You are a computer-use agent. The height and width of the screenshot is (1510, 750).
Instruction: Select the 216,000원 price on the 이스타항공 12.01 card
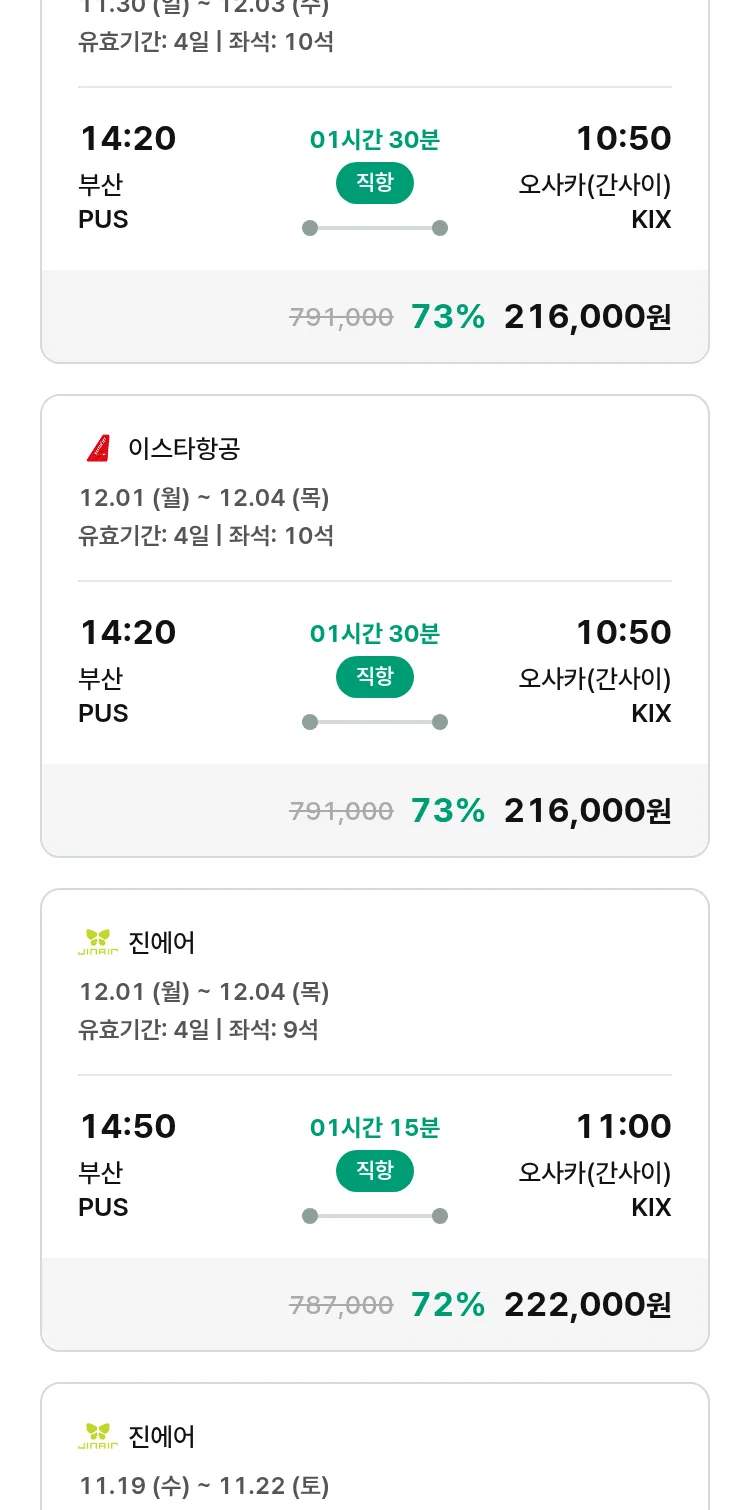[x=587, y=810]
